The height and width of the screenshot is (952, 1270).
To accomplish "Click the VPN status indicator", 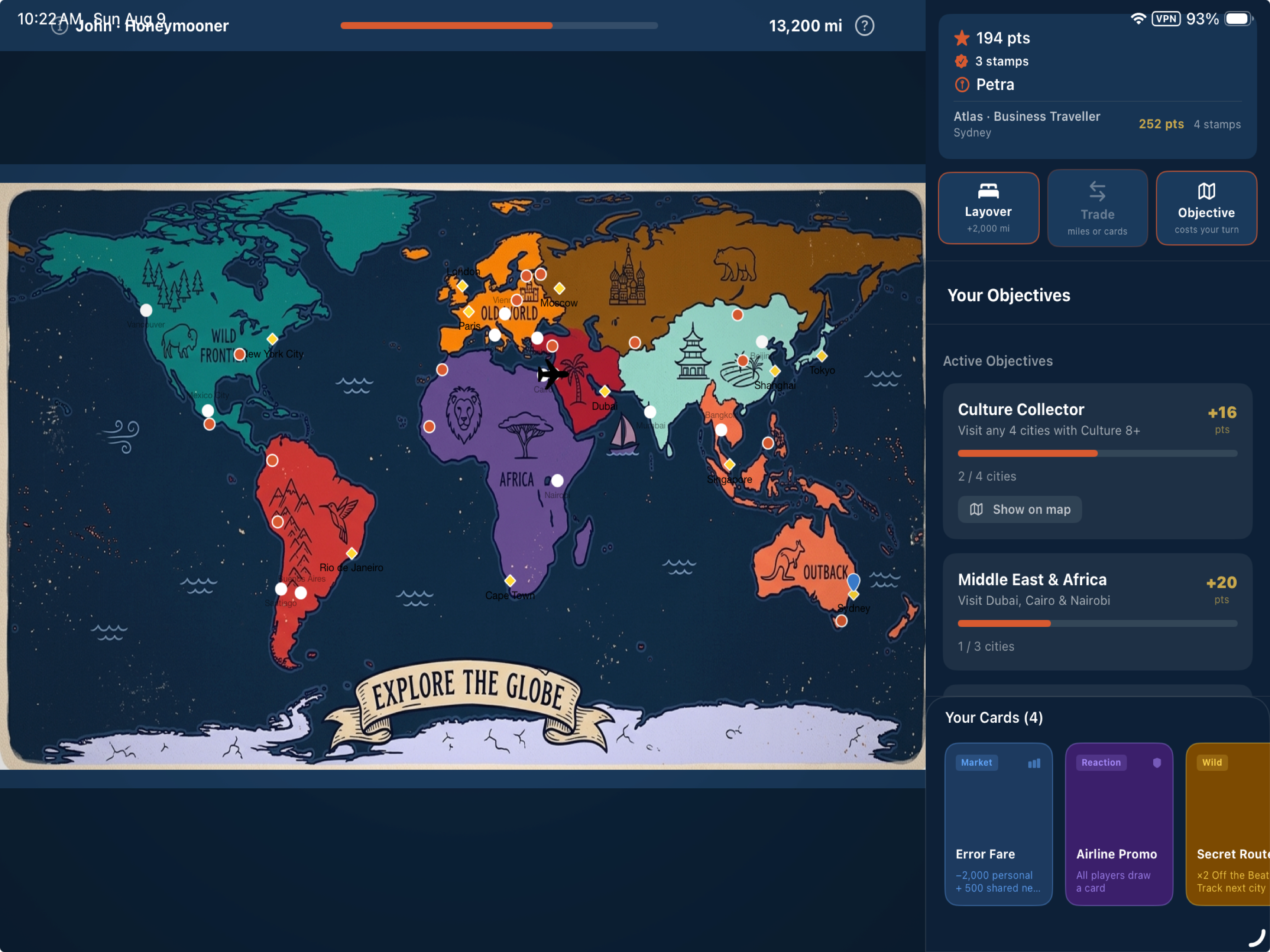I will [1166, 19].
